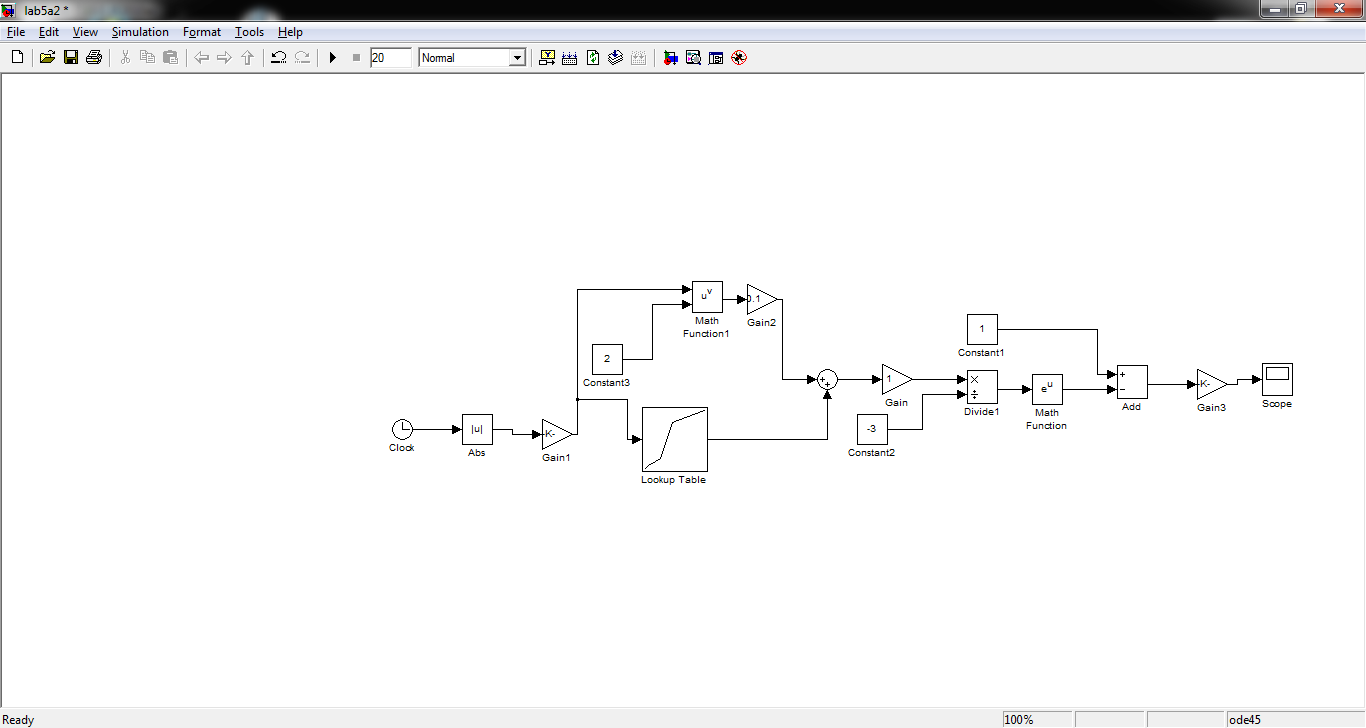1366x728 pixels.
Task: Go up to parent system arrow
Action: pos(247,58)
